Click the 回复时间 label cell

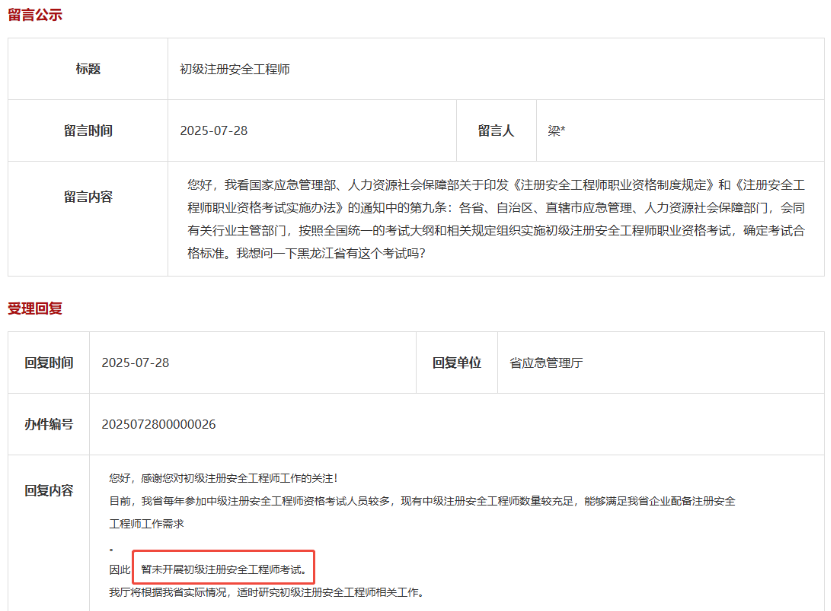[47, 363]
